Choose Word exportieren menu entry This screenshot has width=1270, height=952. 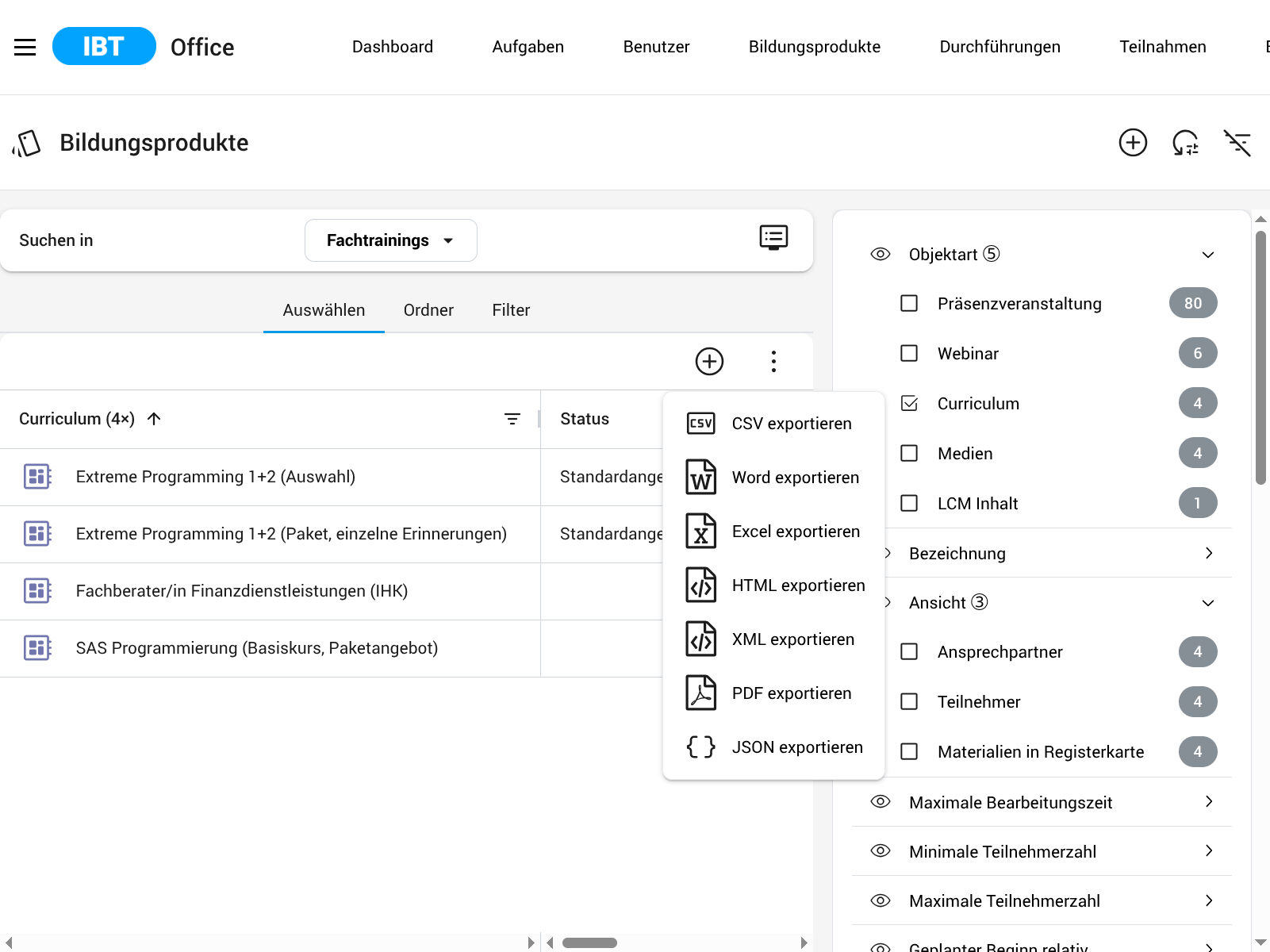(x=773, y=478)
